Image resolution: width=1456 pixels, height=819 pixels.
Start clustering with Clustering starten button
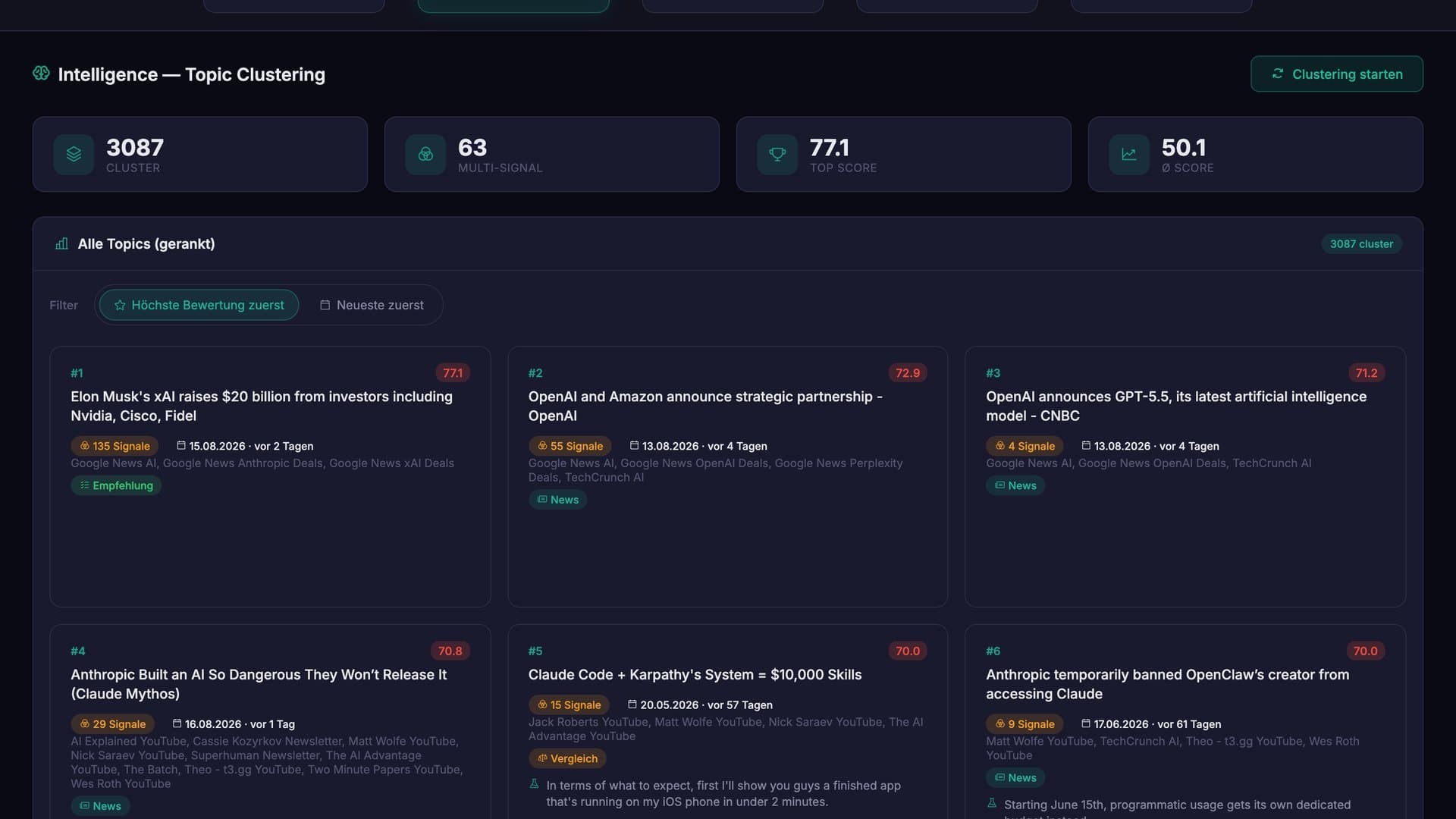click(x=1336, y=74)
